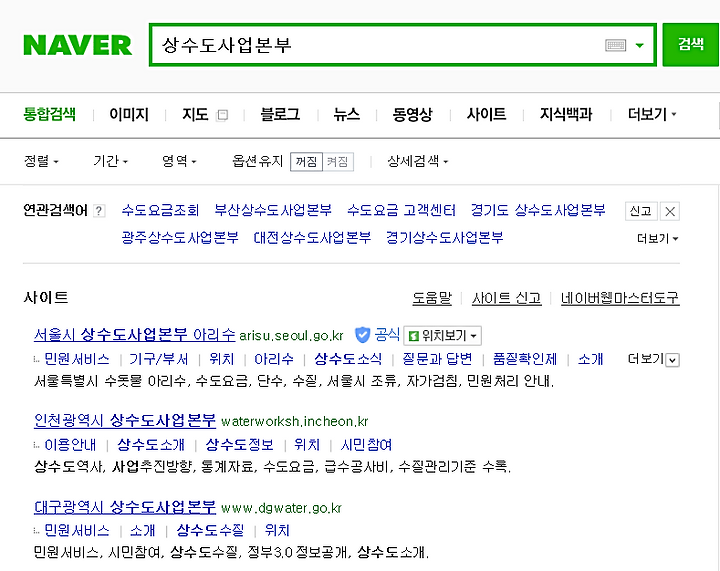Open 인천광역시 상수도사업본부 result
720x571 pixels.
point(125,420)
